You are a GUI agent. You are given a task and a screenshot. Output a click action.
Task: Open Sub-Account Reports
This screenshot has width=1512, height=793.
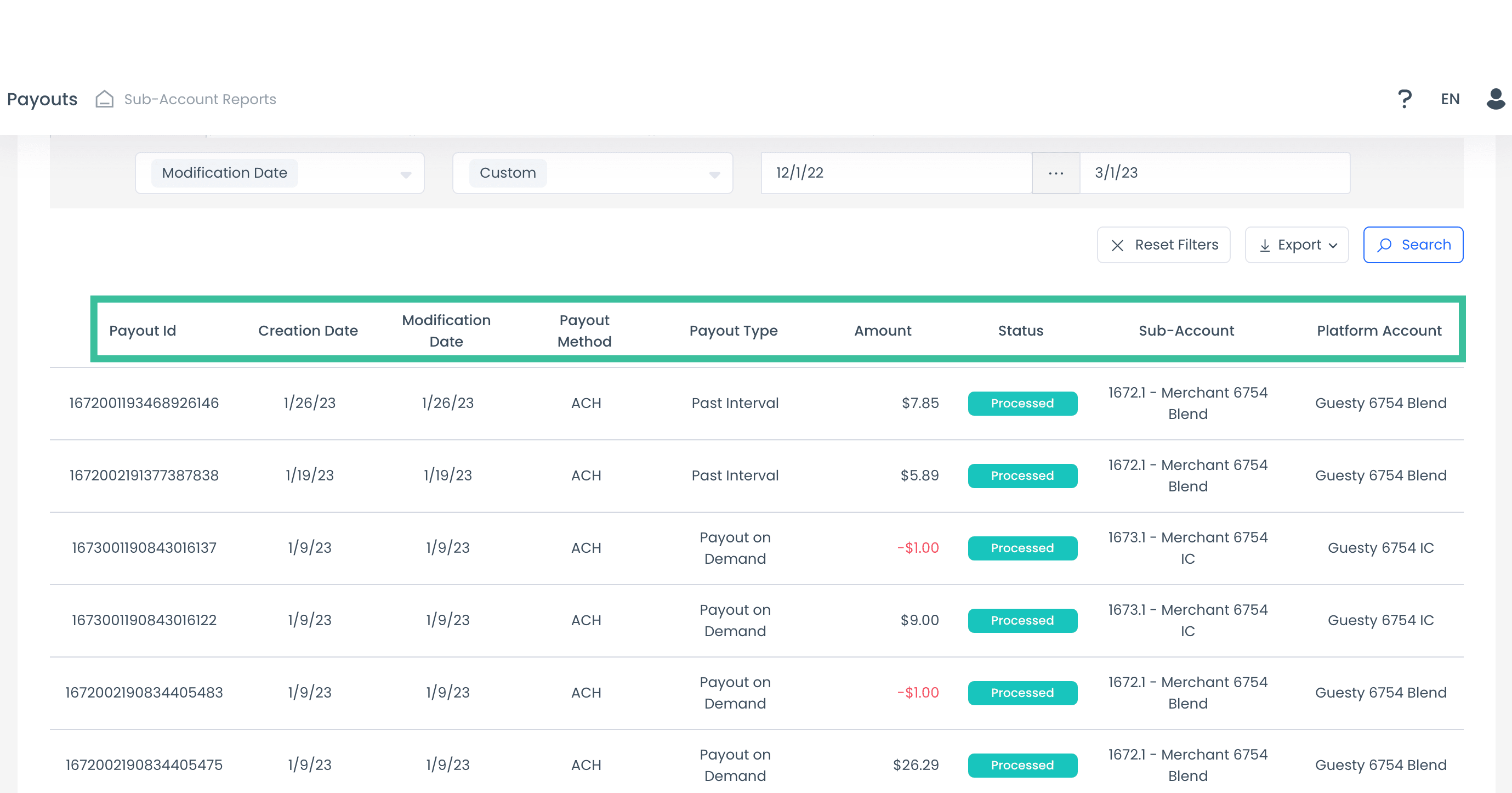coord(200,99)
